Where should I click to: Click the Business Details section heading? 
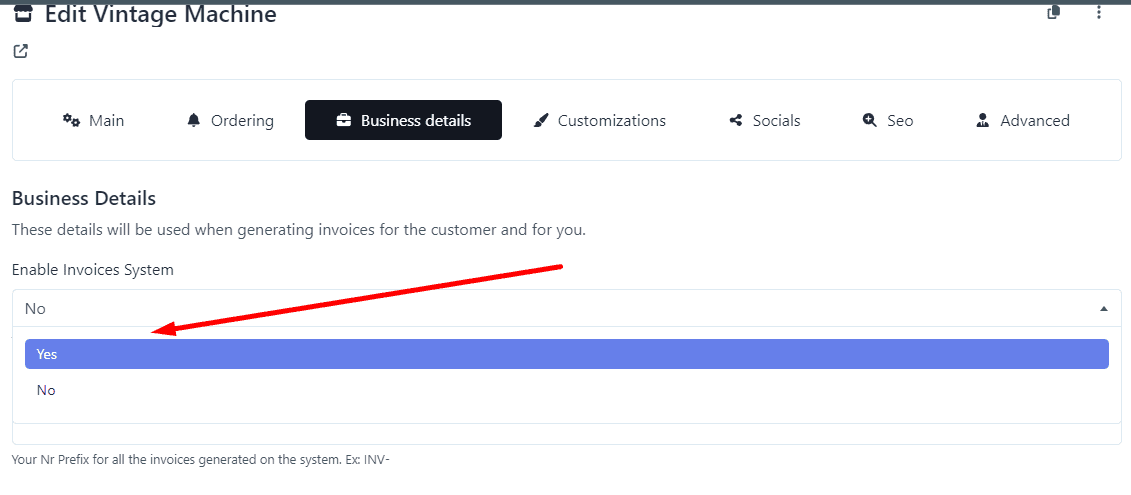click(x=84, y=198)
